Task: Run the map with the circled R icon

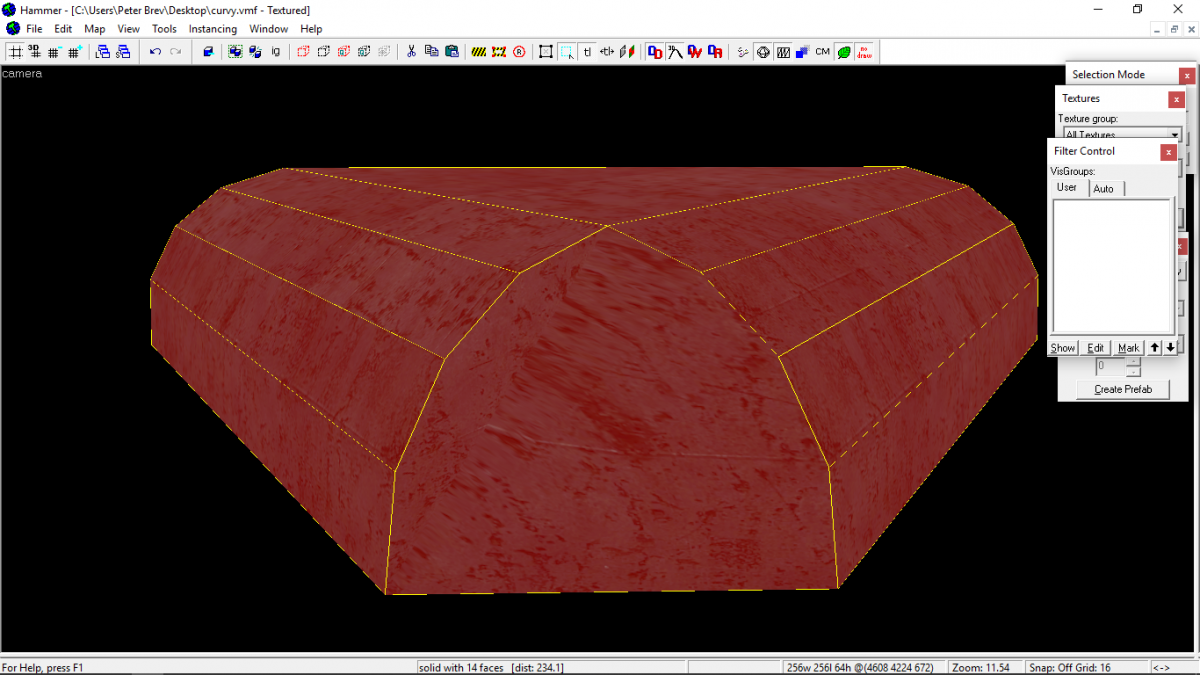Action: point(519,51)
